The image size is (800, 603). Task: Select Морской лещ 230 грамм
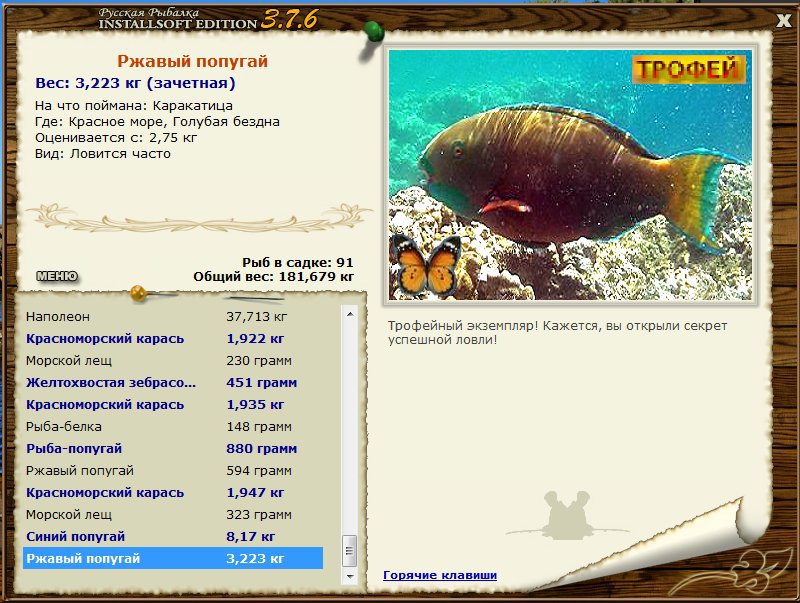point(173,361)
